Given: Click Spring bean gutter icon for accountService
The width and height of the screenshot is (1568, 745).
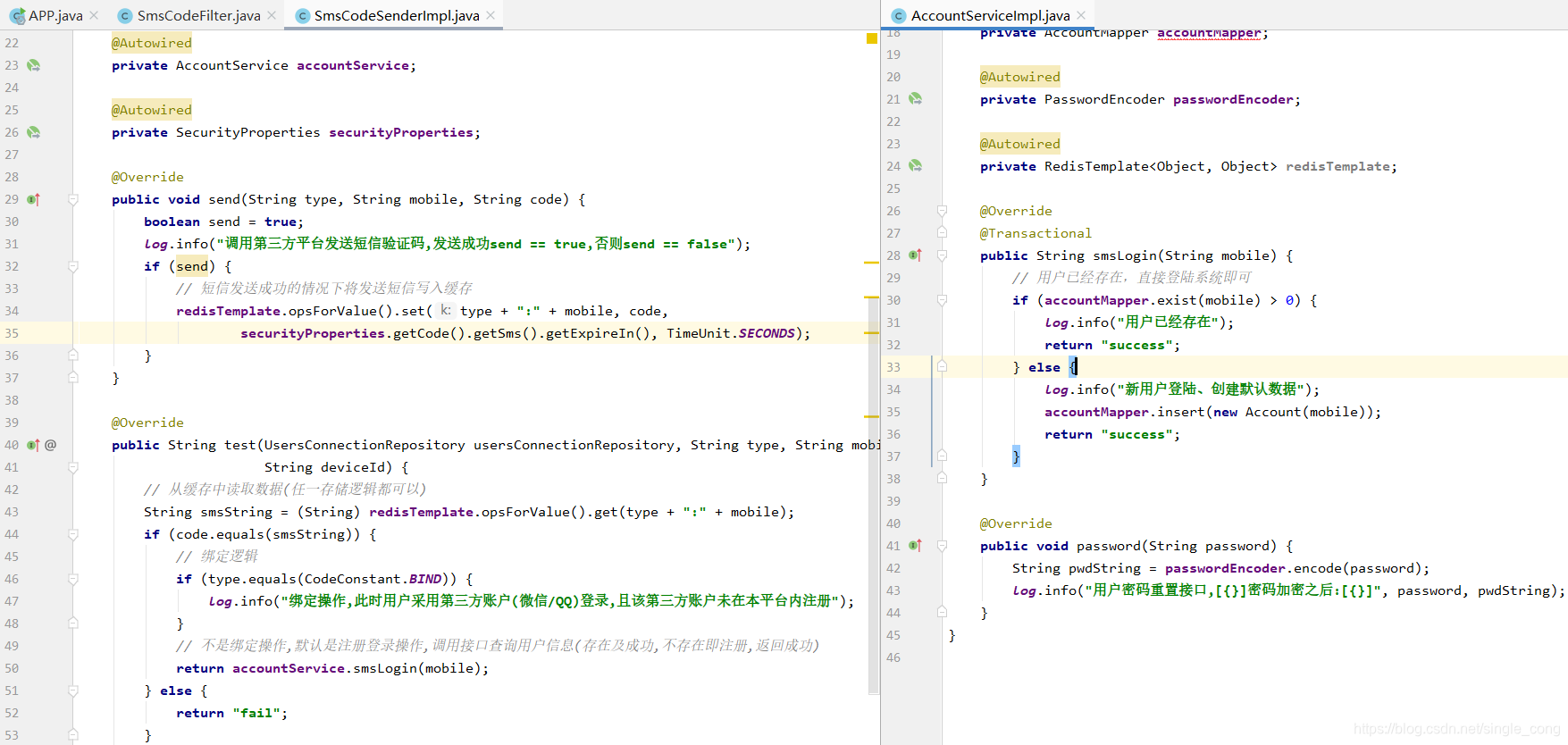Looking at the screenshot, I should (x=33, y=65).
